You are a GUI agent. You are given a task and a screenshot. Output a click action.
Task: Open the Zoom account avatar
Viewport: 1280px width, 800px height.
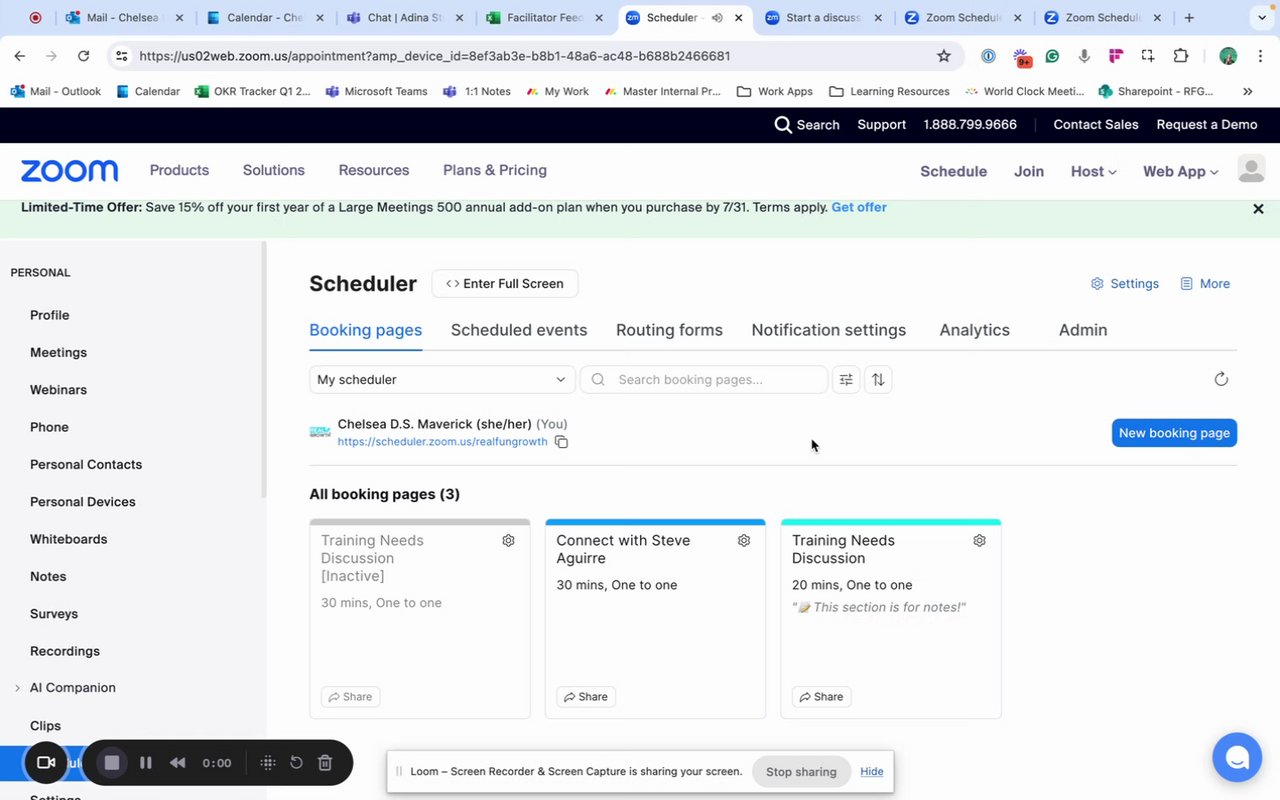tap(1251, 169)
